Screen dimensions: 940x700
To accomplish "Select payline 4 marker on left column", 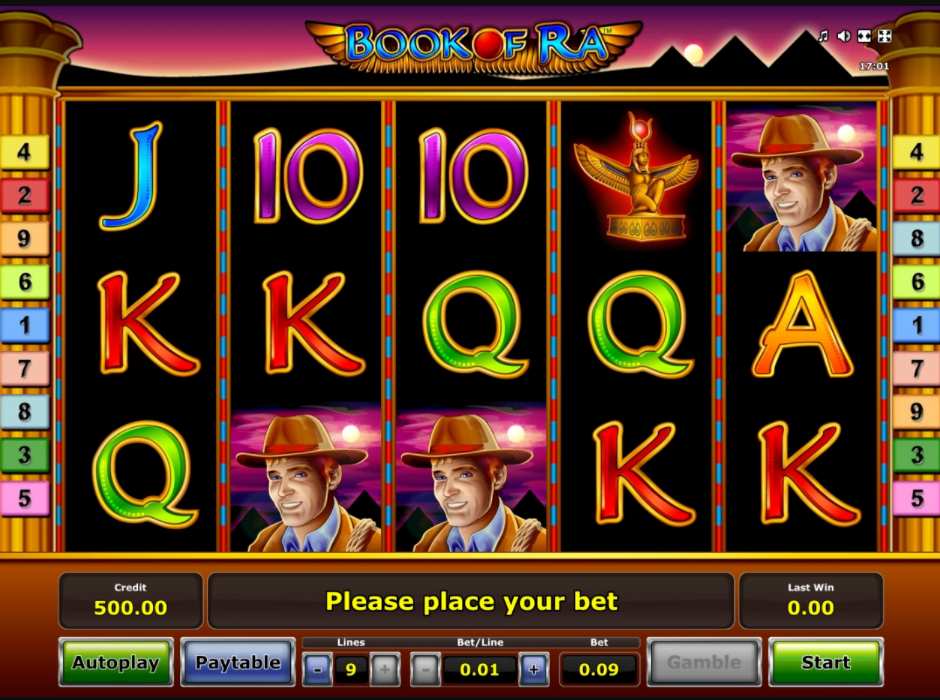I will tap(24, 152).
